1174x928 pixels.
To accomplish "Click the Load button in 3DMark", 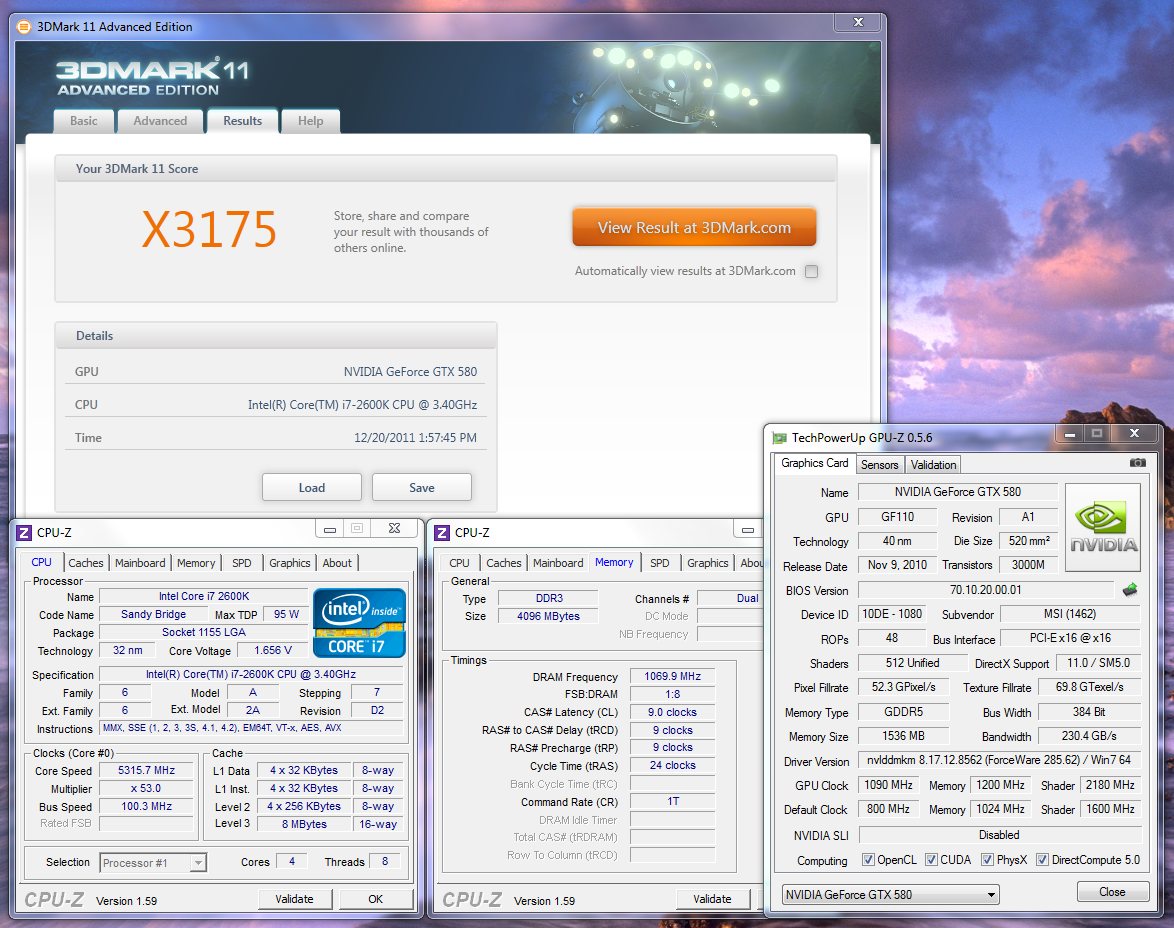I will click(x=311, y=488).
